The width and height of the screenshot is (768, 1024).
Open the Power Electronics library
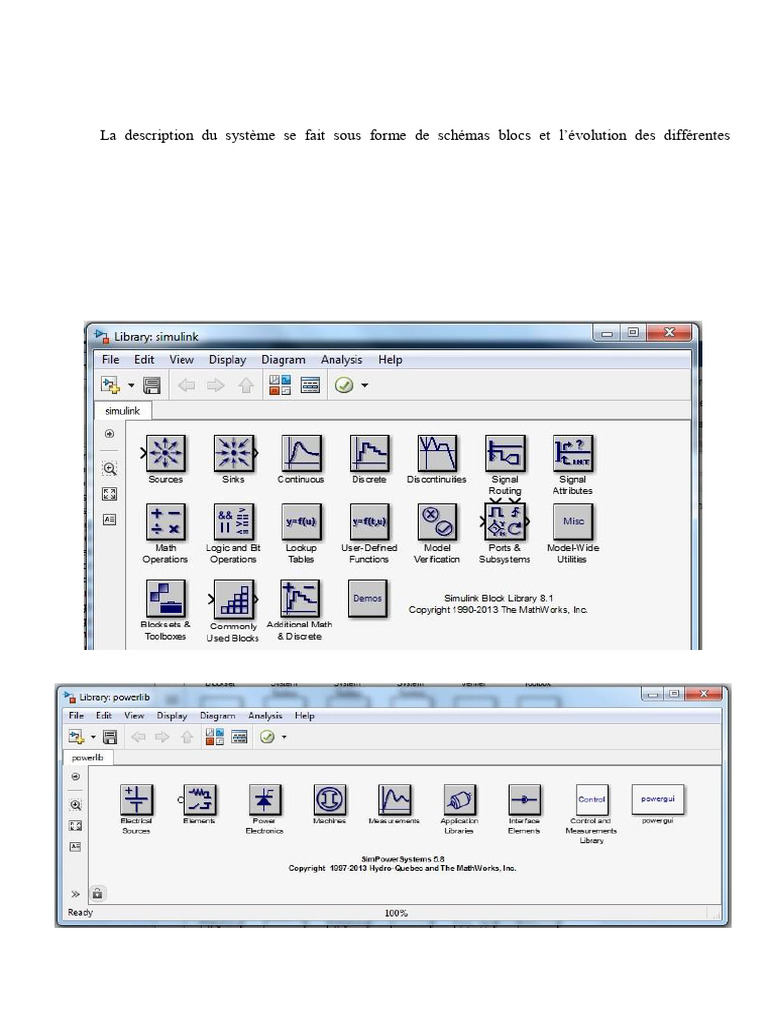(x=264, y=799)
